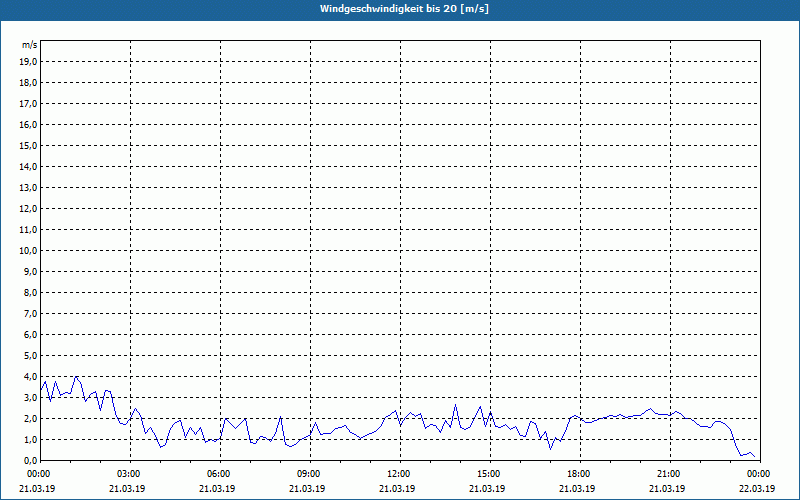Click the 17,0 y-axis label

tap(30, 104)
